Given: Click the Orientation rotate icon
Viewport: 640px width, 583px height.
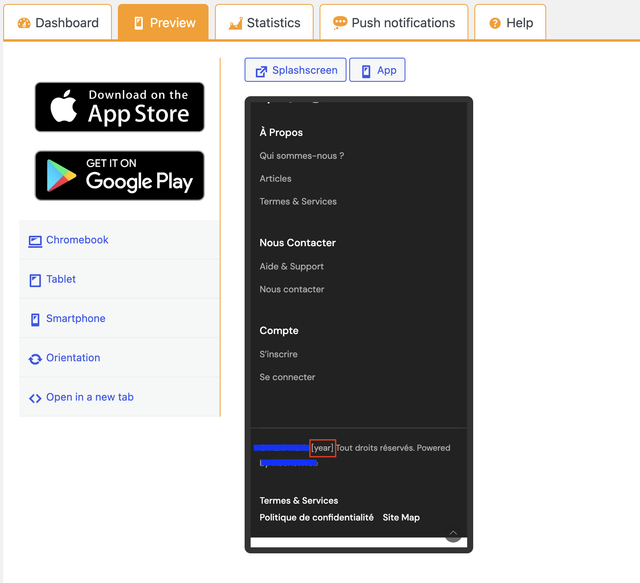Looking at the screenshot, I should point(35,359).
